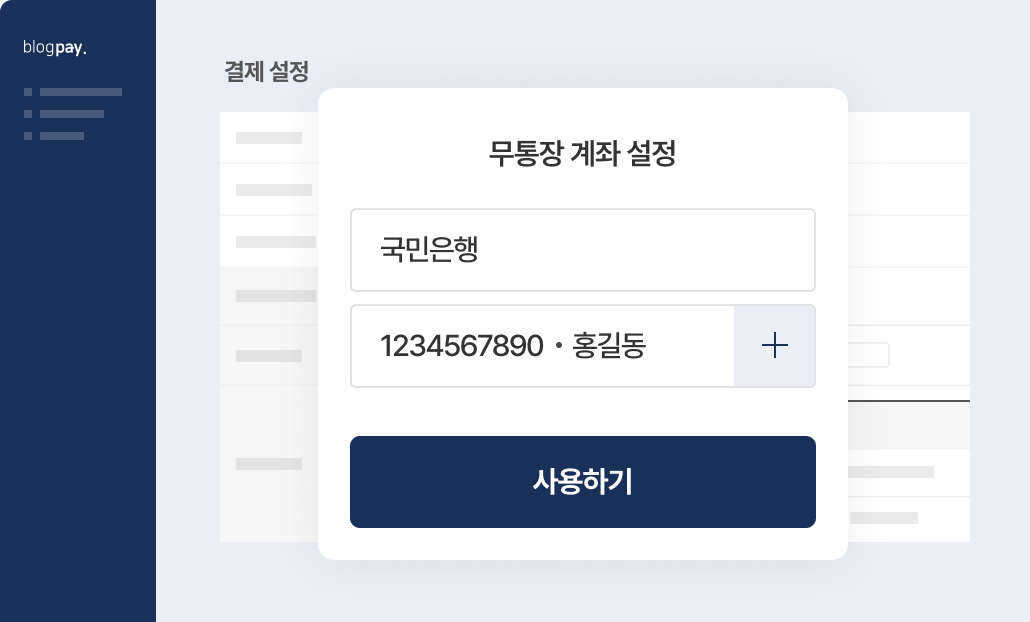1030x622 pixels.
Task: Click the third placeholder row in settings list
Action: tap(269, 242)
